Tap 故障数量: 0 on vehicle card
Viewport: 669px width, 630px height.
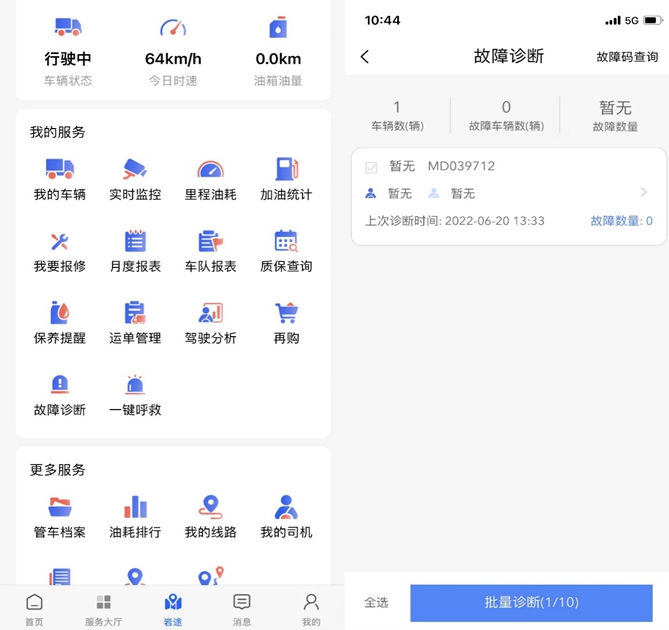(x=621, y=221)
